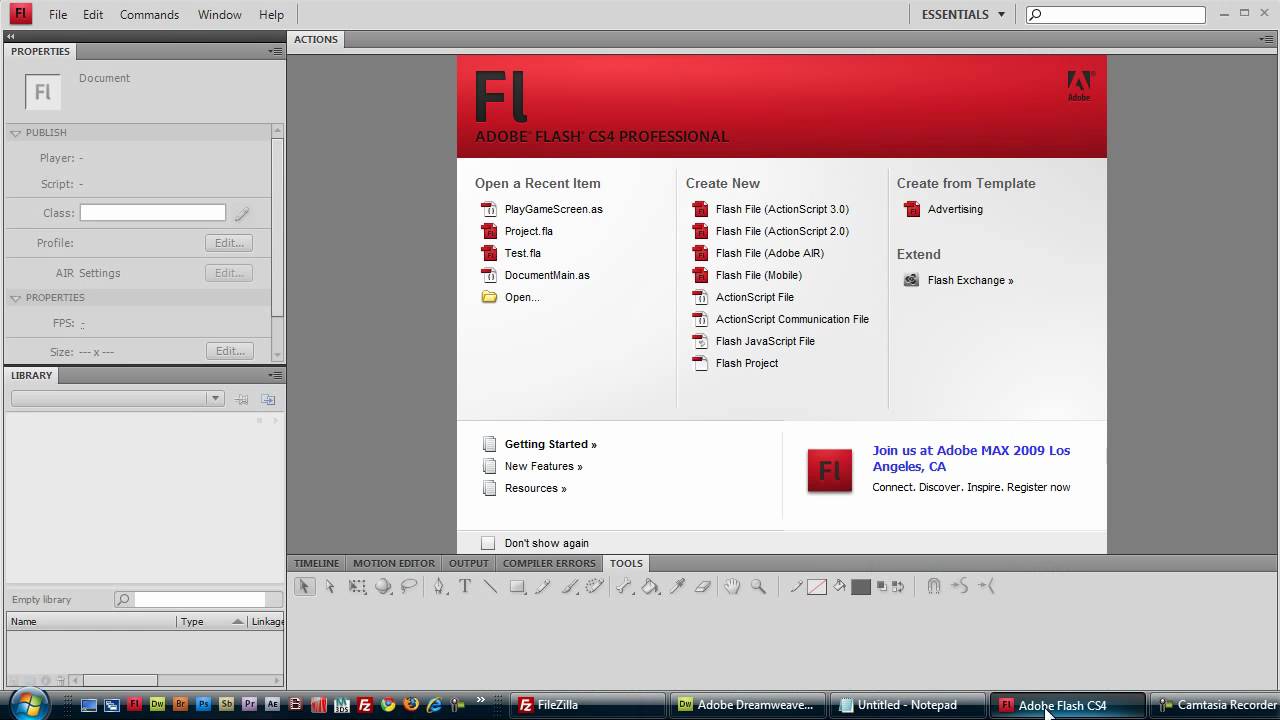The height and width of the screenshot is (720, 1280).
Task: Select the Pen tool
Action: pyautogui.click(x=439, y=587)
